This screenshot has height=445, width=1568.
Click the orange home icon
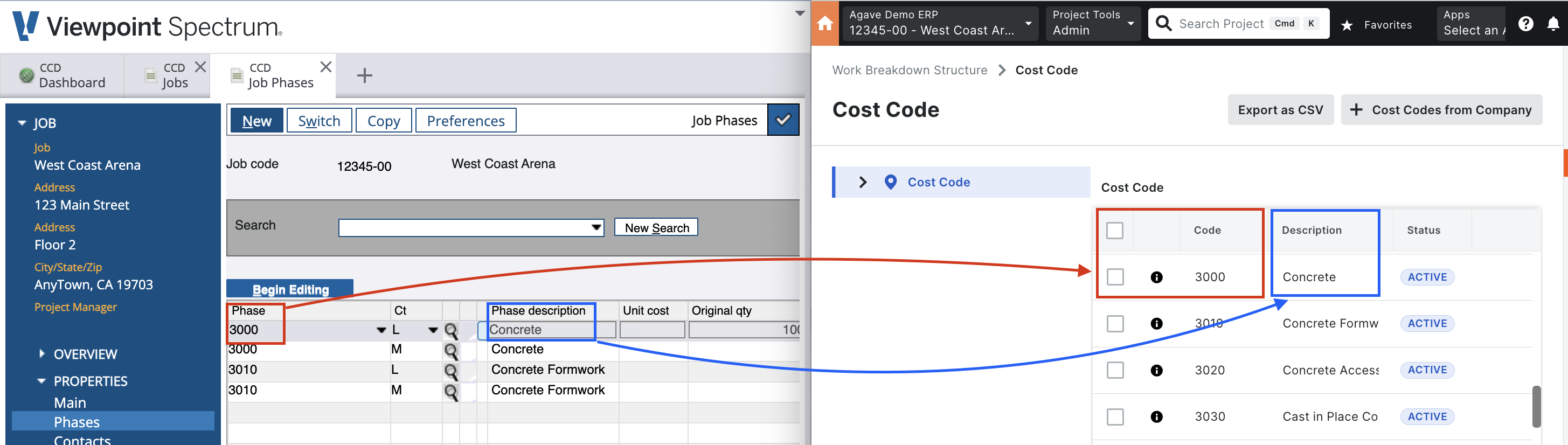[x=825, y=24]
